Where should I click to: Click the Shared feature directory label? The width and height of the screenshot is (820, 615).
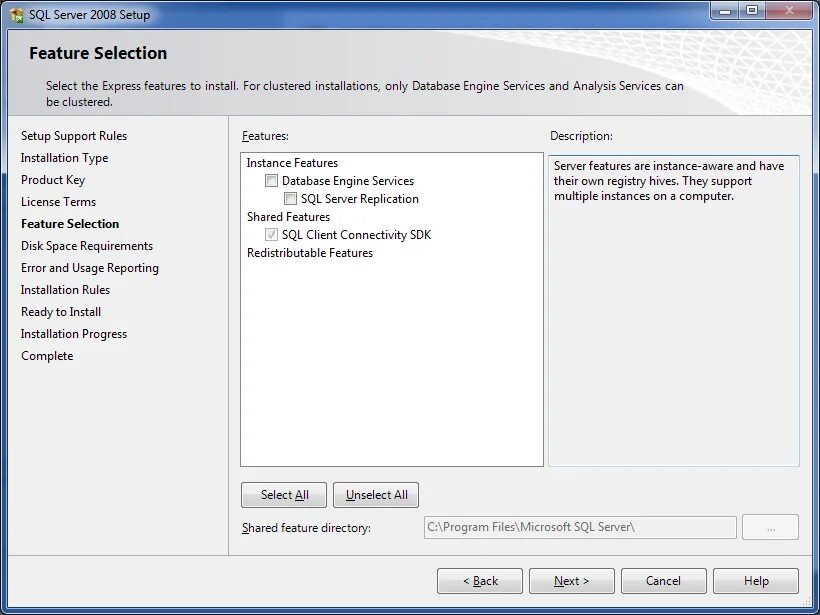(306, 528)
